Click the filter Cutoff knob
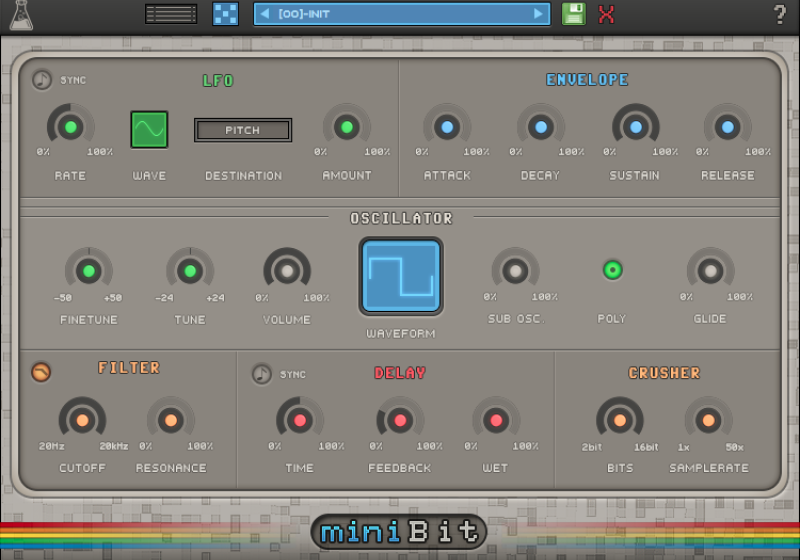The height and width of the screenshot is (560, 800). click(82, 421)
